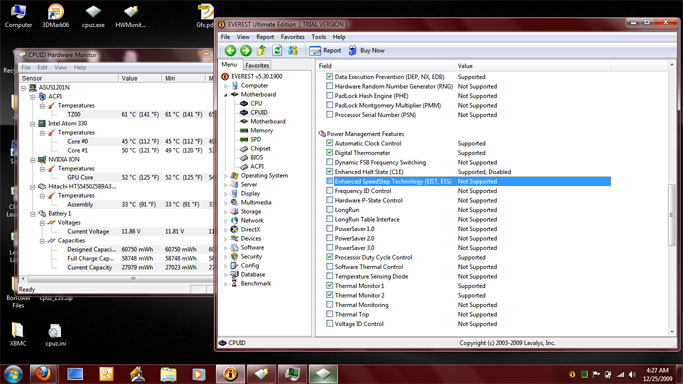683x384 pixels.
Task: Click the users icon in EVEREST toolbar
Action: point(293,51)
